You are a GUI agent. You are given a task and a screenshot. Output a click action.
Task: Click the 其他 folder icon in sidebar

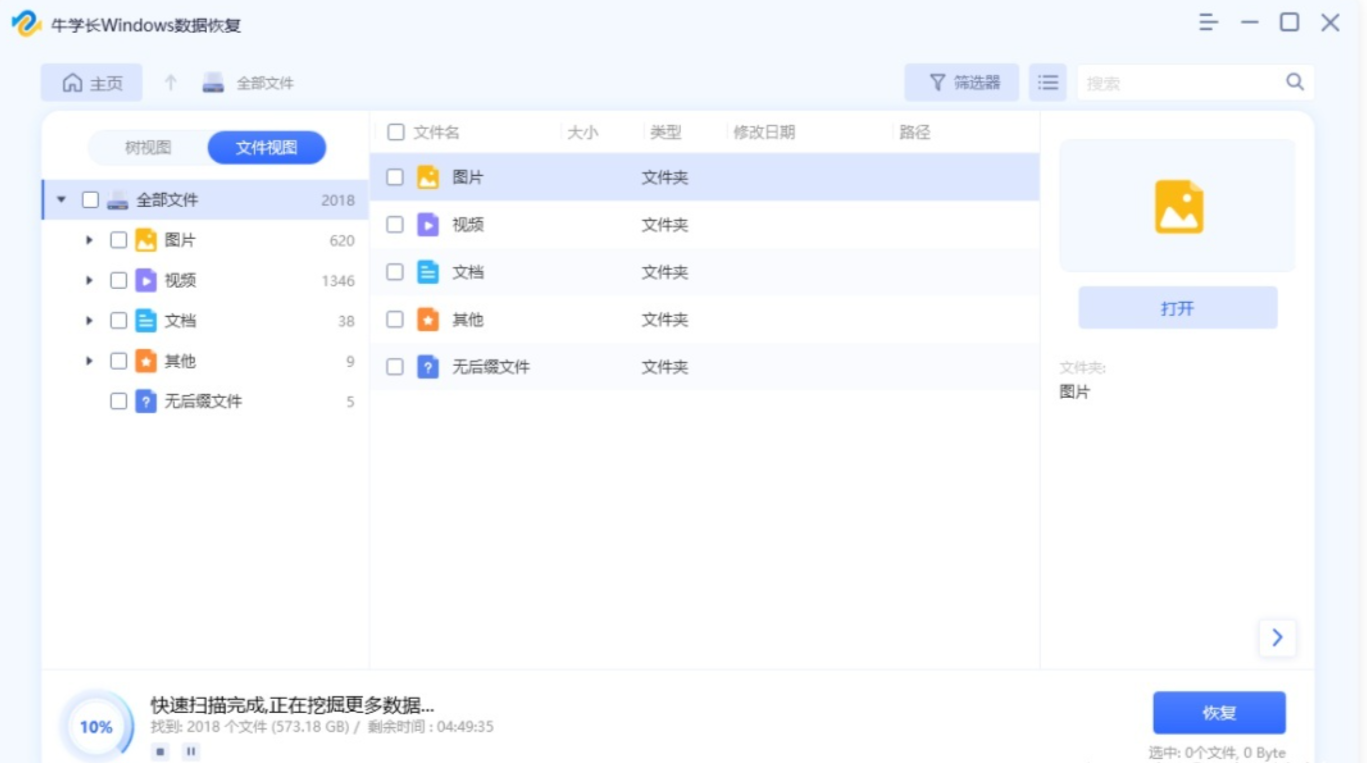click(146, 361)
